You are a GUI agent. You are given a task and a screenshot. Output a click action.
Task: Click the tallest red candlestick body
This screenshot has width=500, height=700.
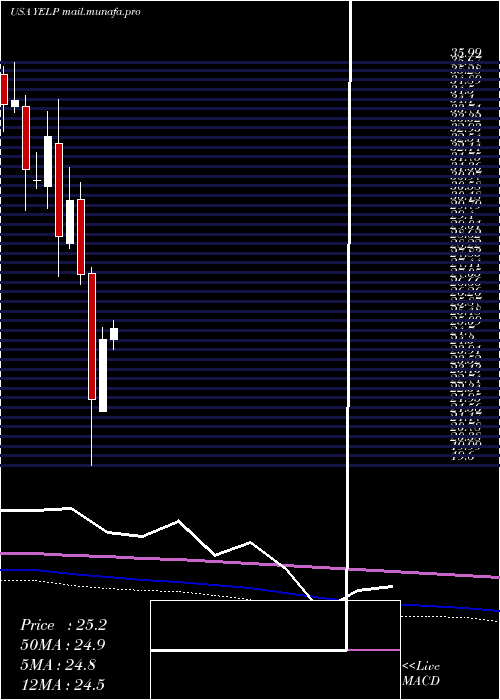(92, 336)
